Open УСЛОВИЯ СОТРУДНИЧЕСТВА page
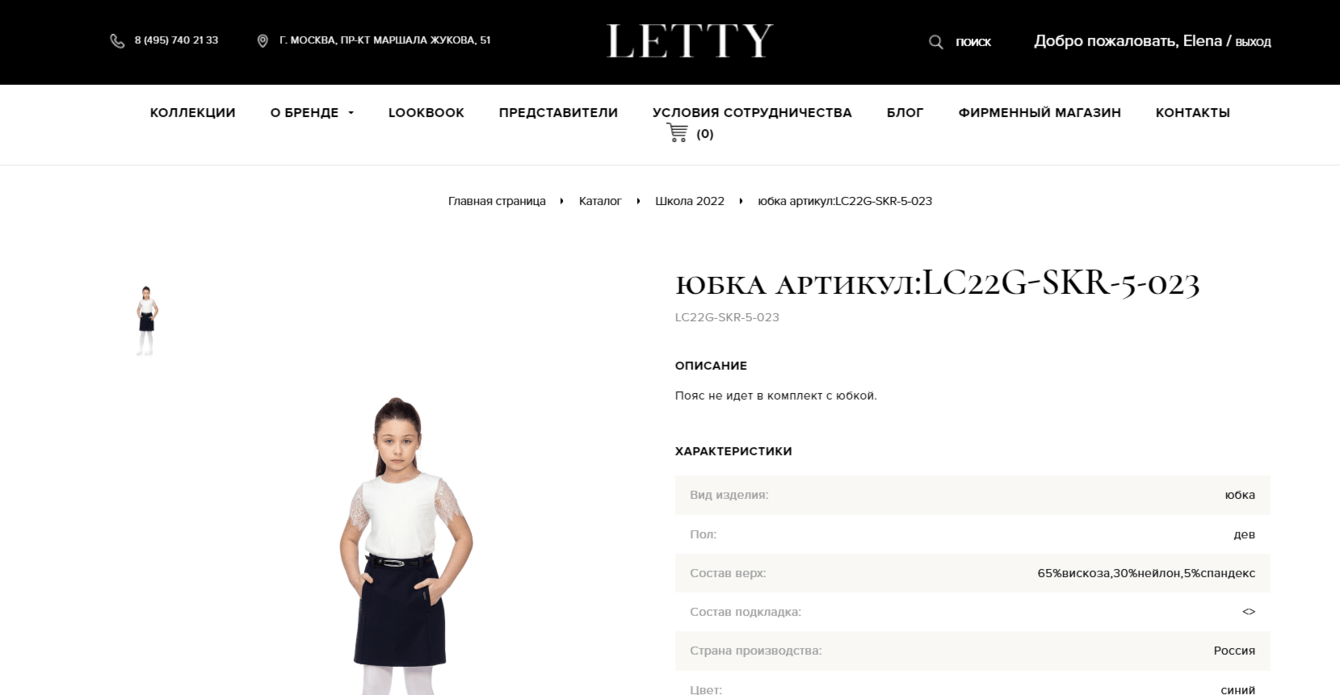Viewport: 1340px width, 695px height. click(x=752, y=113)
